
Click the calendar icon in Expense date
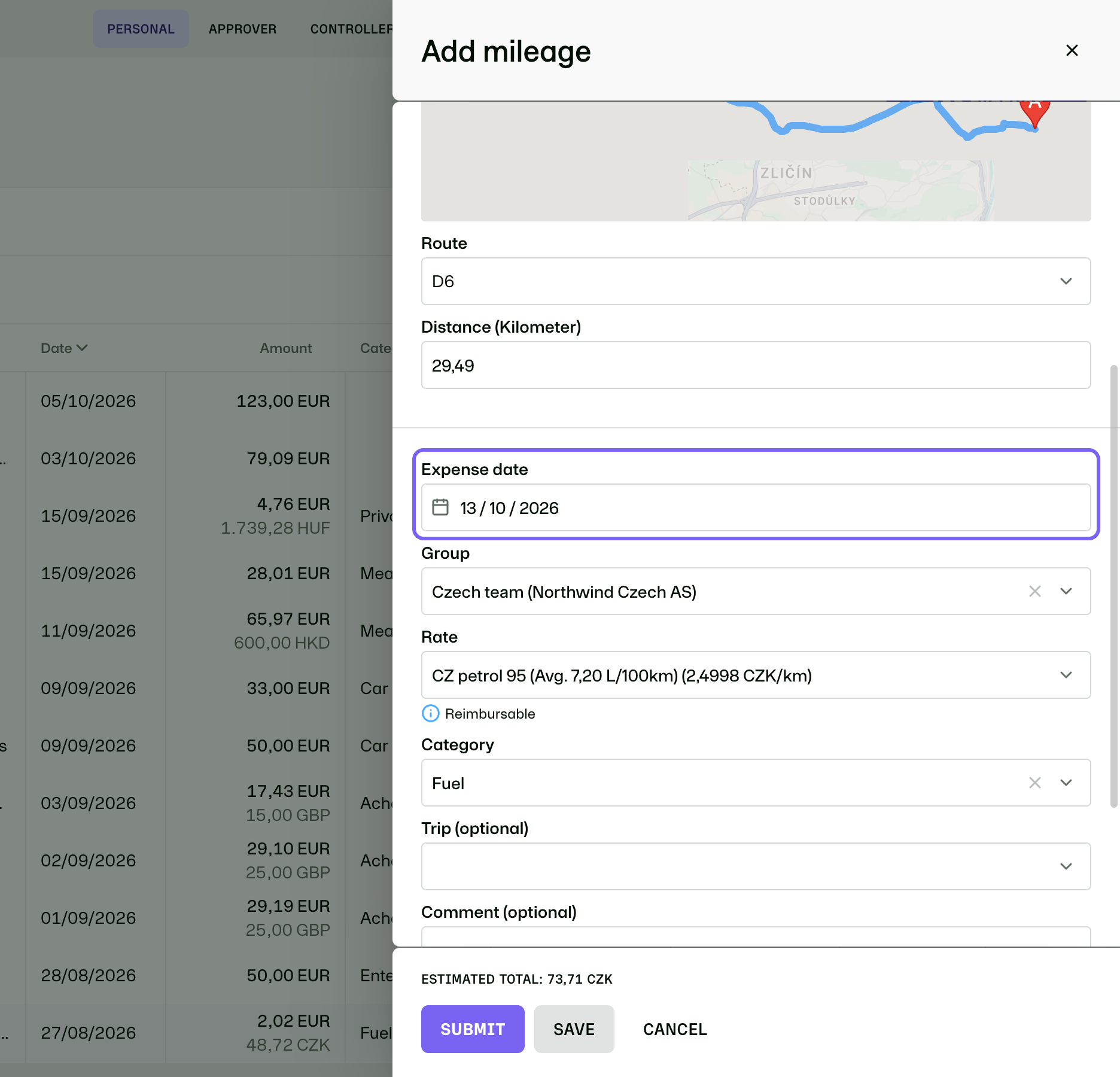440,507
